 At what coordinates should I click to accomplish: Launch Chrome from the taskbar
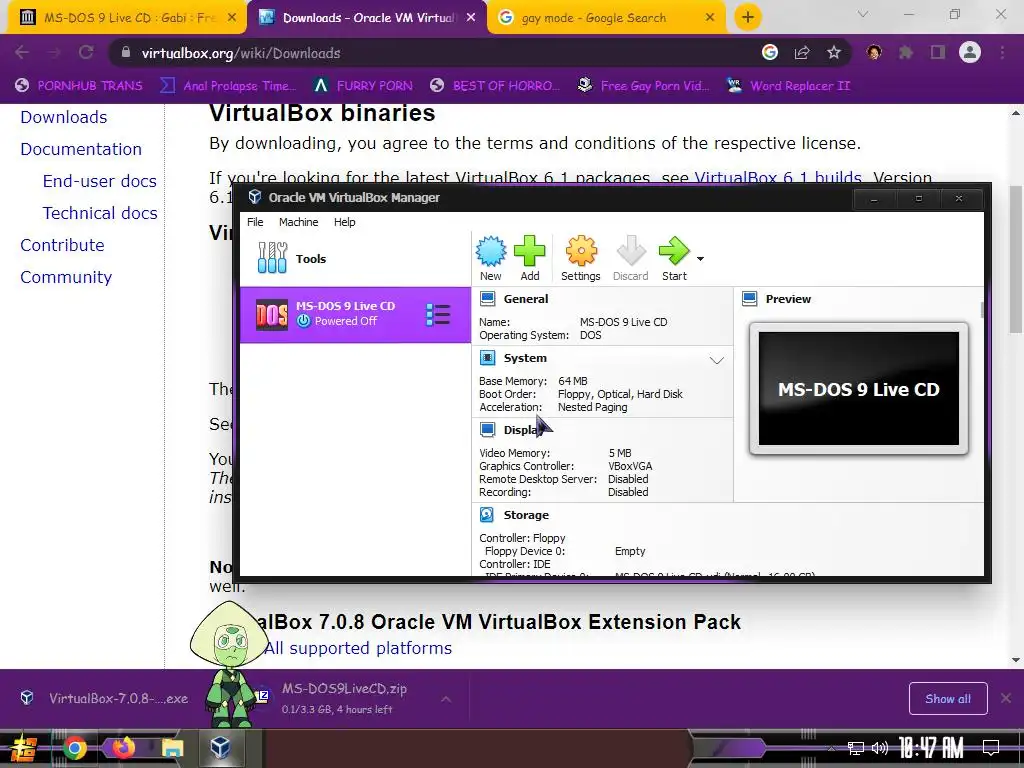click(74, 748)
